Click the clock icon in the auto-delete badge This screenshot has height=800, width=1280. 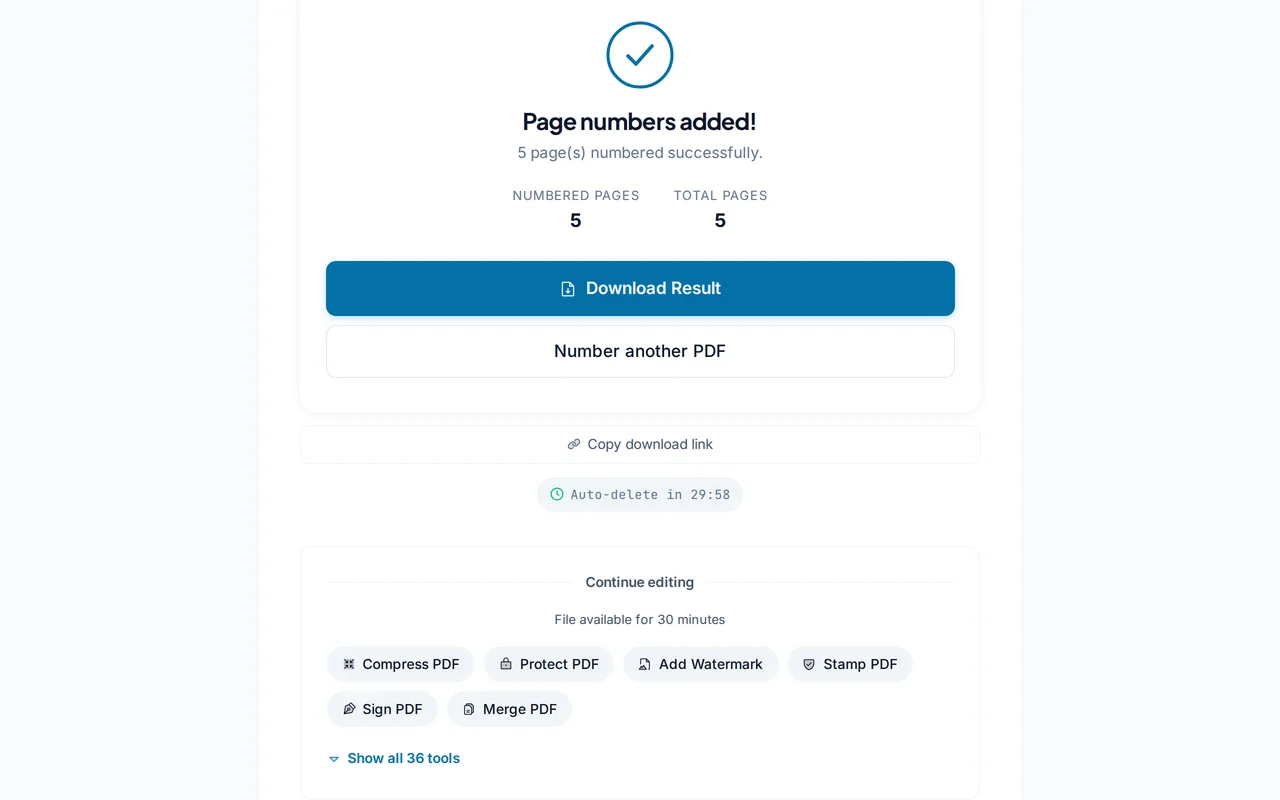point(556,494)
